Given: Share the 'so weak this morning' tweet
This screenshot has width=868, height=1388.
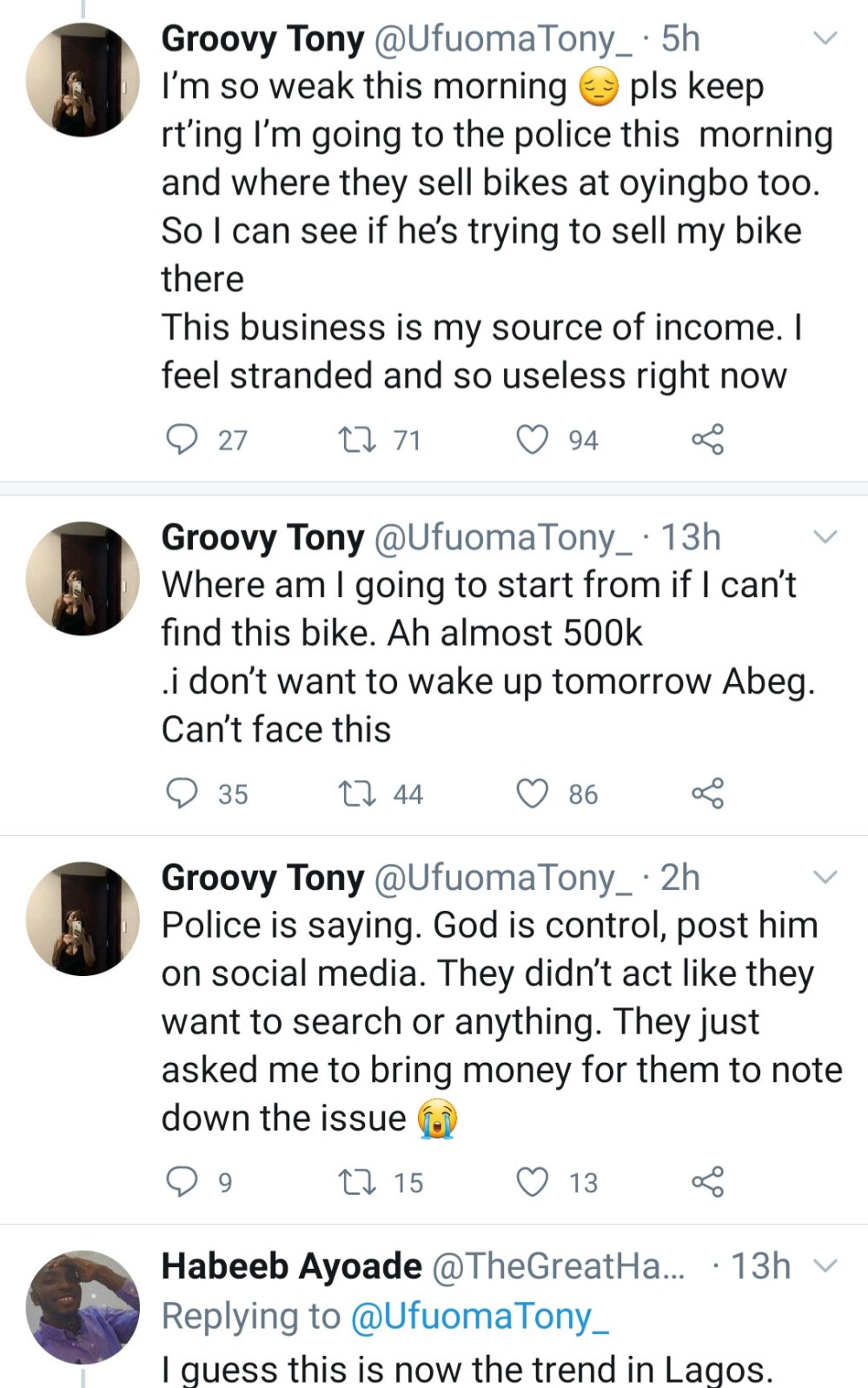Looking at the screenshot, I should [707, 440].
